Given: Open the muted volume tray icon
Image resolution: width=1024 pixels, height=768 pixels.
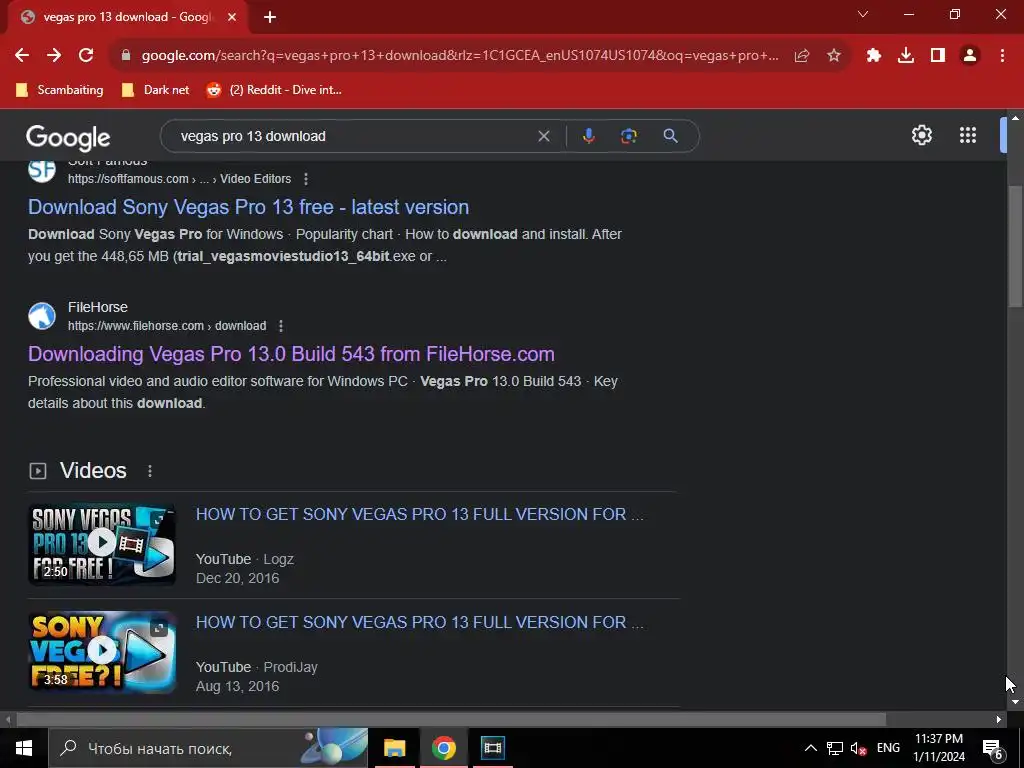Looking at the screenshot, I should coord(859,748).
